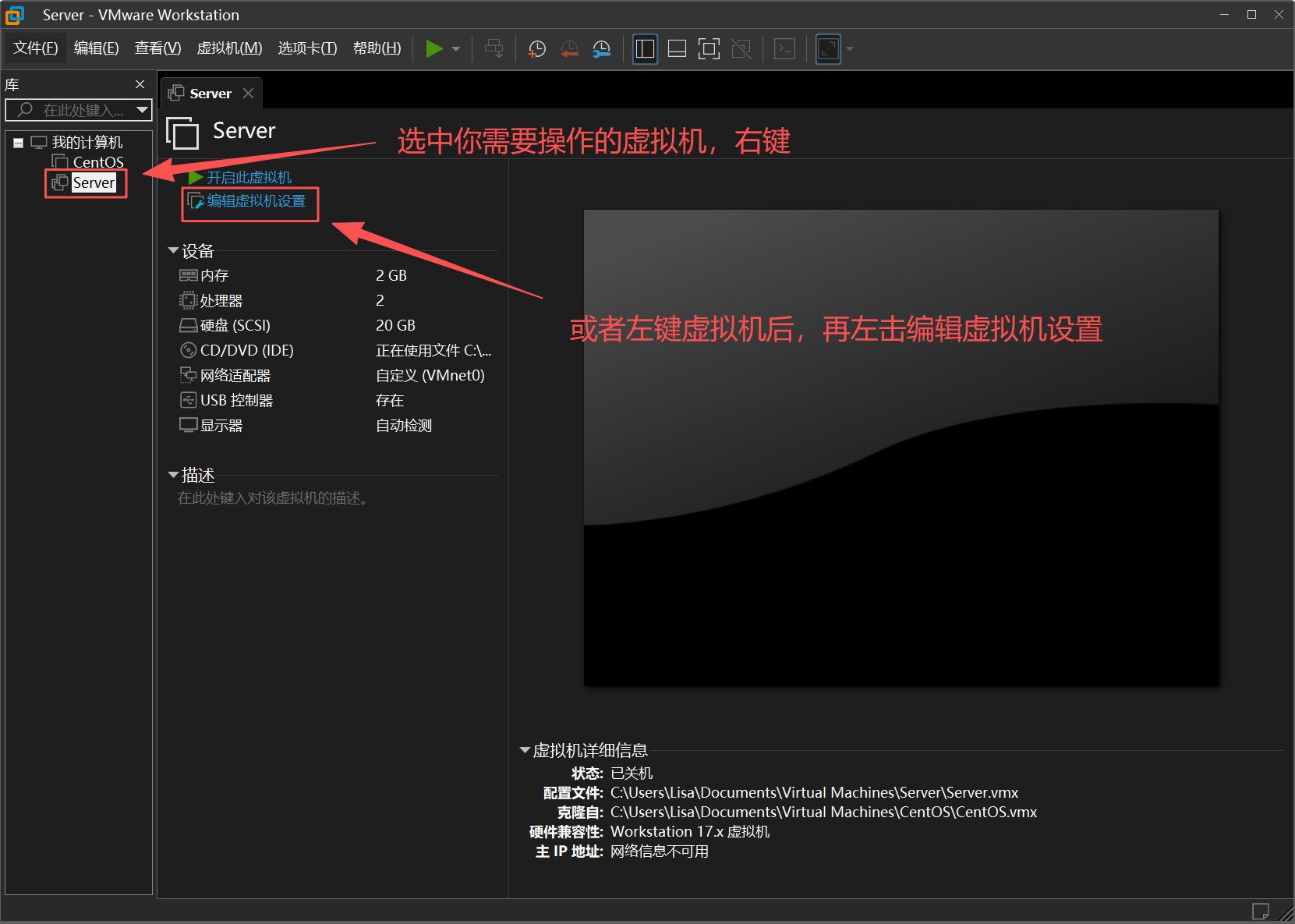The image size is (1295, 924).
Task: Click the network adapter icon
Action: click(x=188, y=375)
